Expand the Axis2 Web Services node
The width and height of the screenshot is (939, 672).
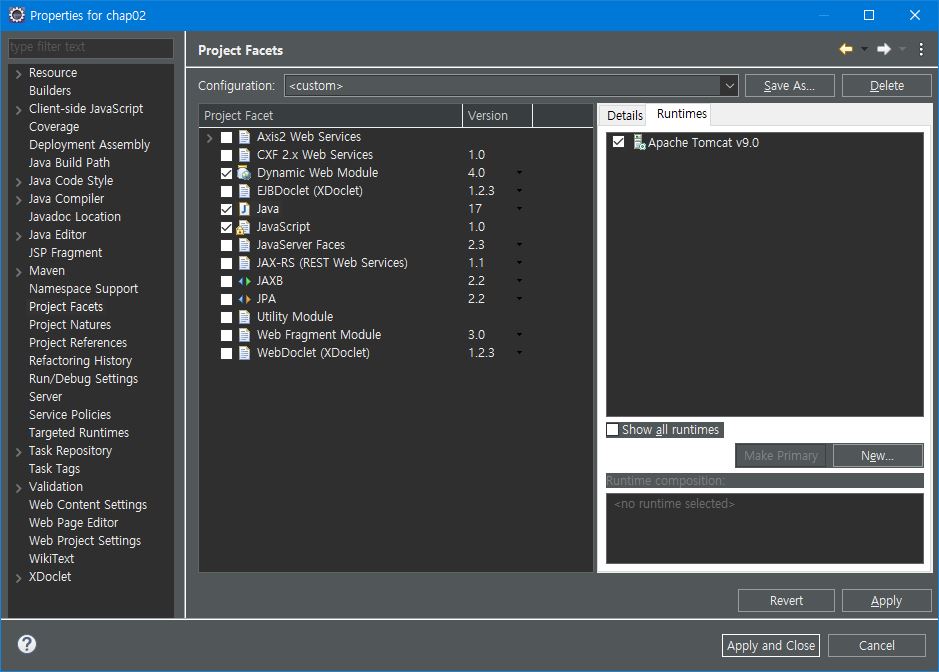coord(209,138)
